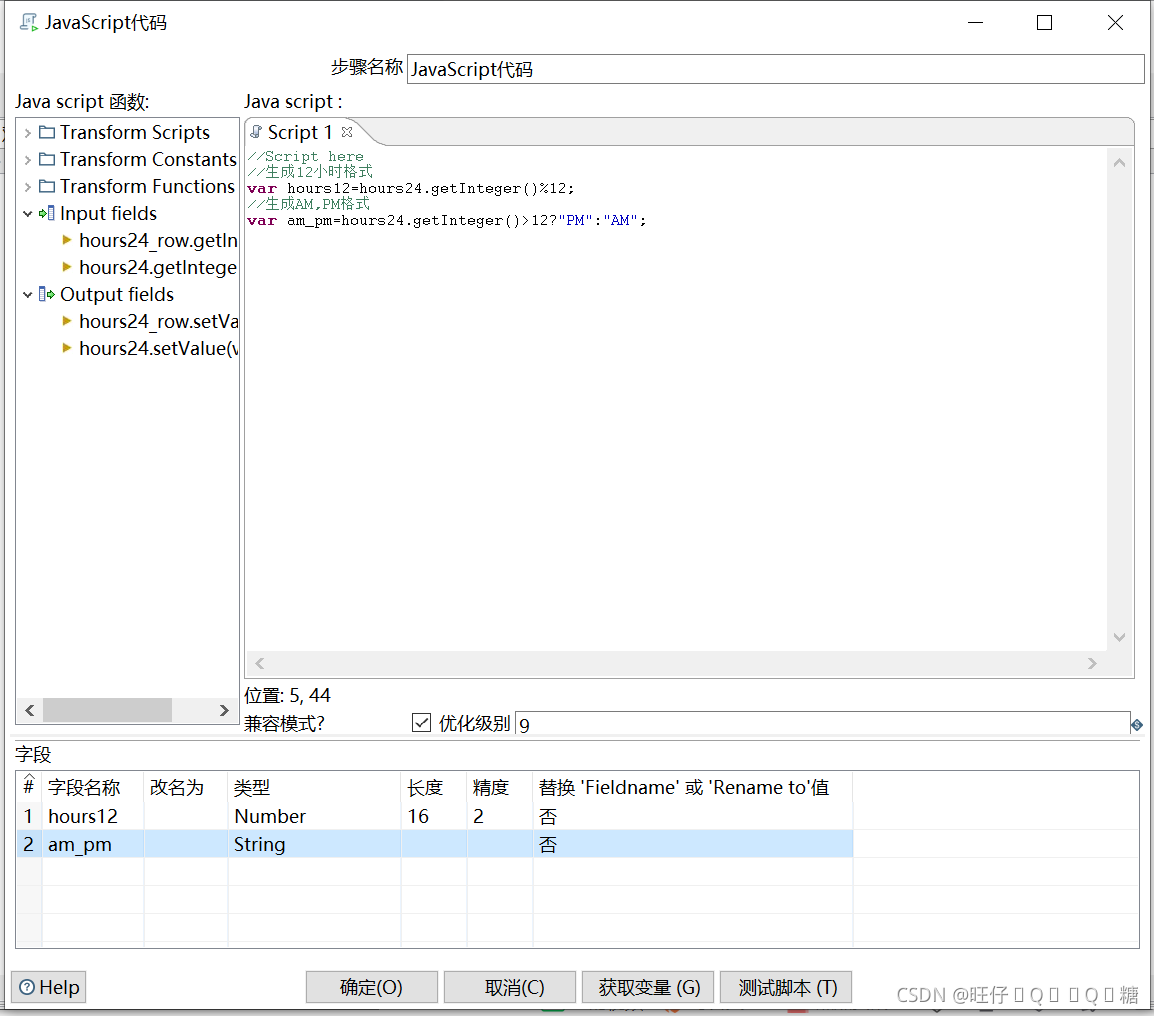Click the 取消(C) button
Viewport: 1154px width, 1016px height.
coord(510,987)
